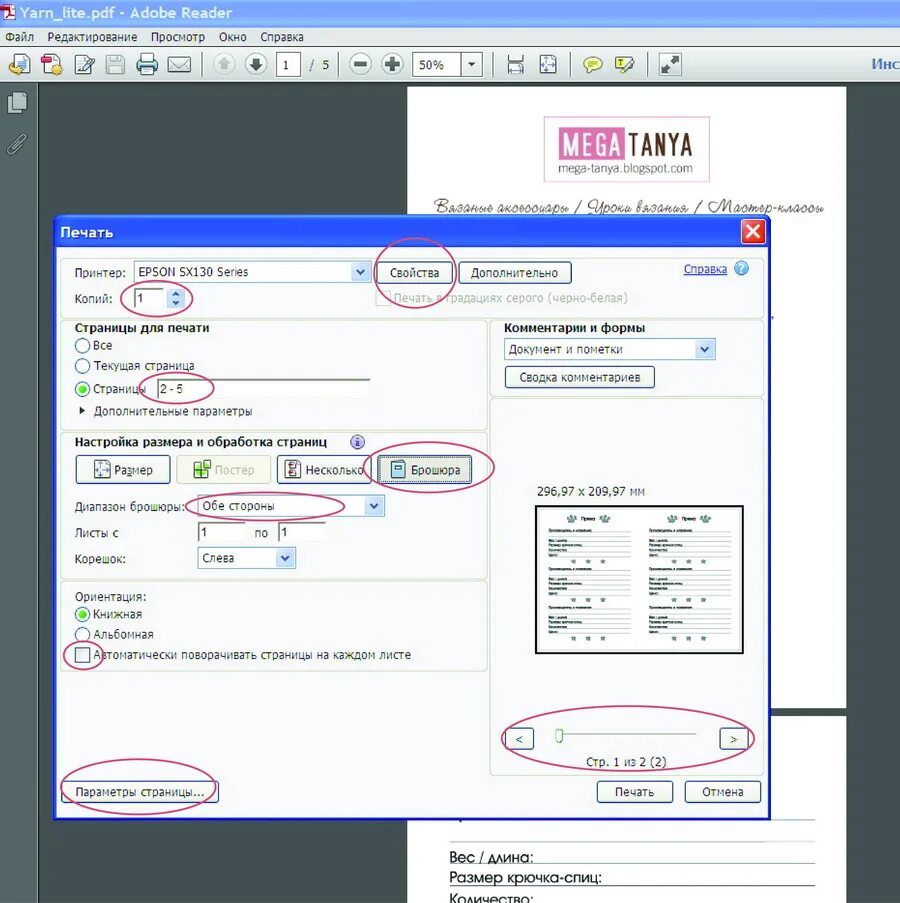
Task: Open the printer EPSON SX130 dropdown
Action: 360,272
